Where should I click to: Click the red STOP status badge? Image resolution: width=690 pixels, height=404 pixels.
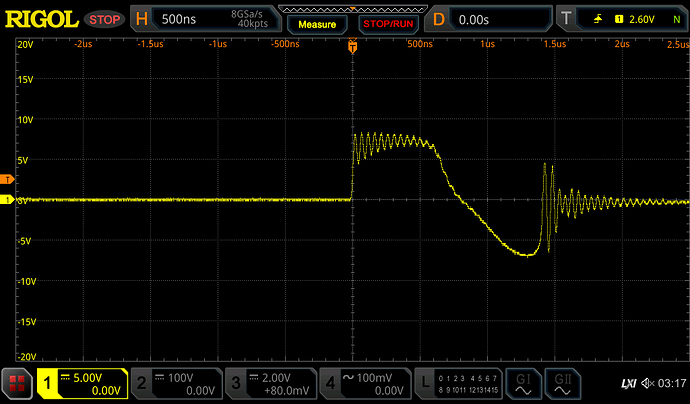click(103, 18)
